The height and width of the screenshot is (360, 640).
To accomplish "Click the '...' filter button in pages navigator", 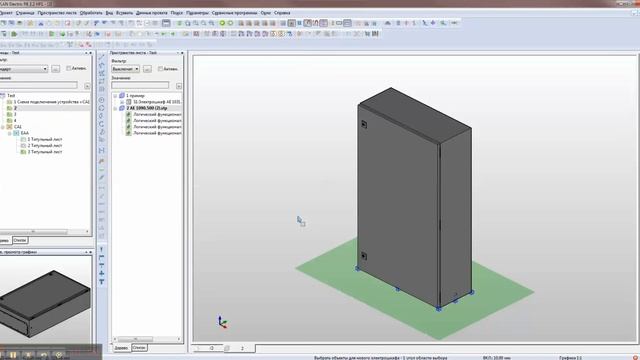I will pyautogui.click(x=56, y=69).
